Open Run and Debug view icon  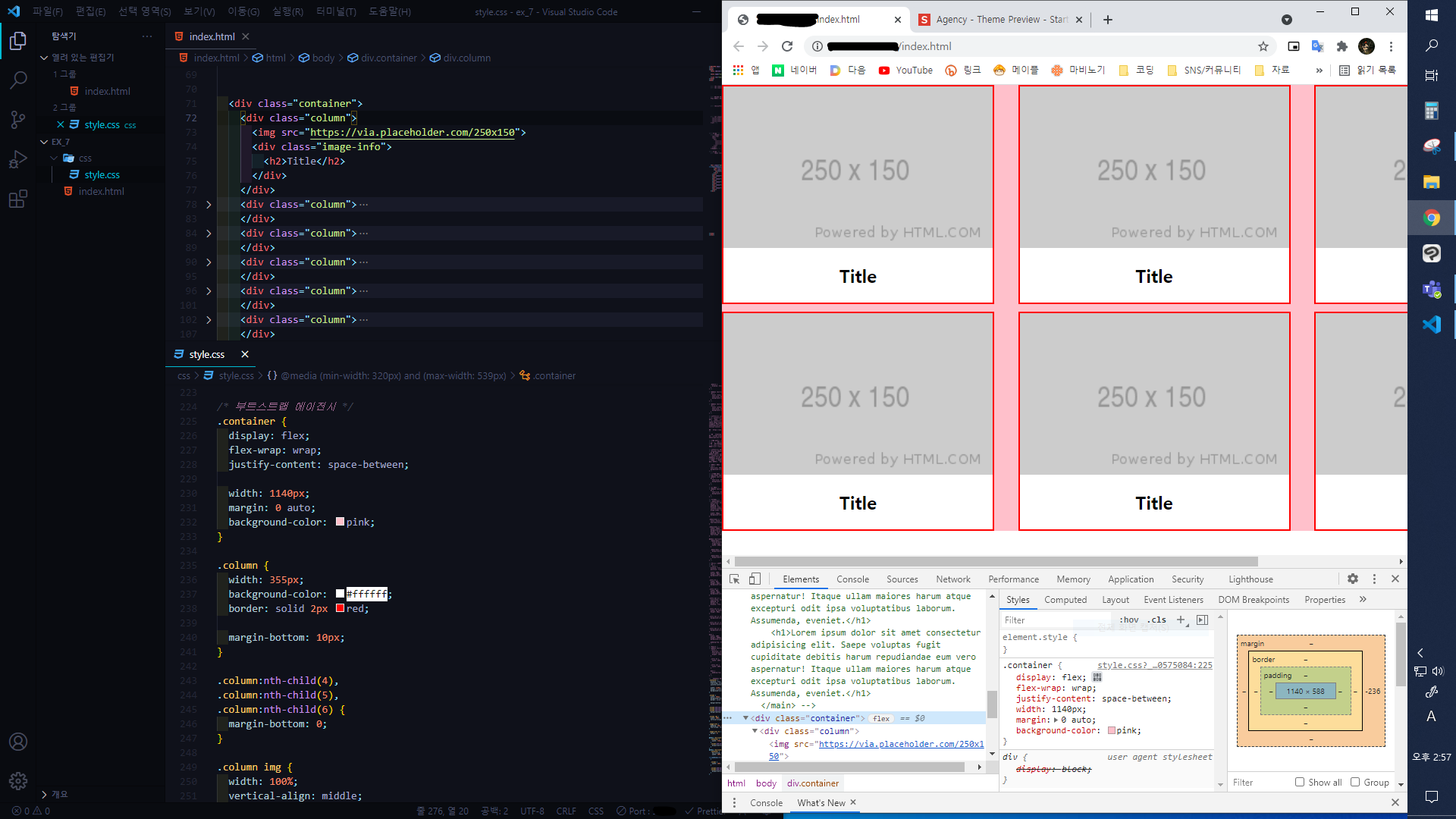18,159
